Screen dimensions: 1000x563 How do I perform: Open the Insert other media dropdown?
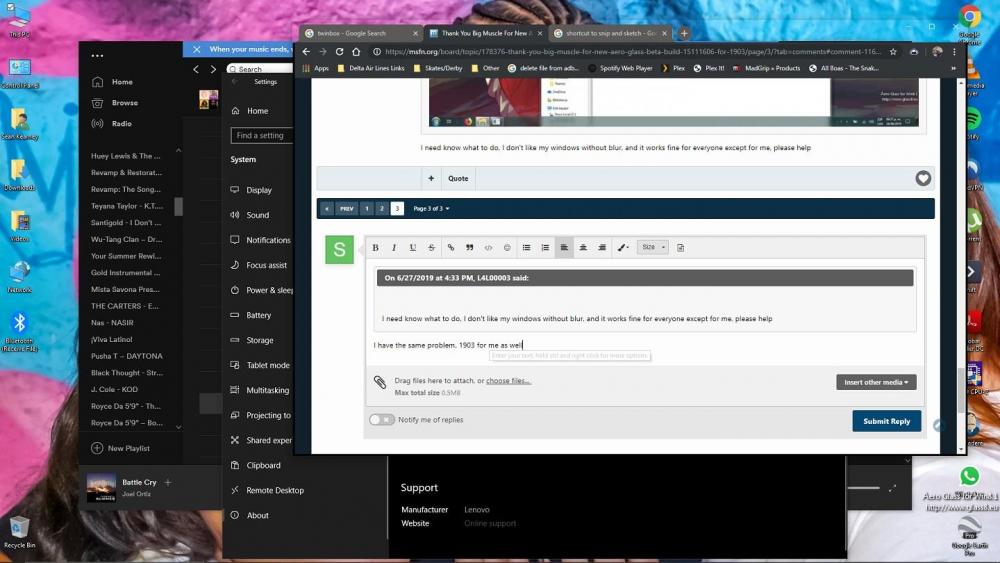pyautogui.click(x=876, y=382)
